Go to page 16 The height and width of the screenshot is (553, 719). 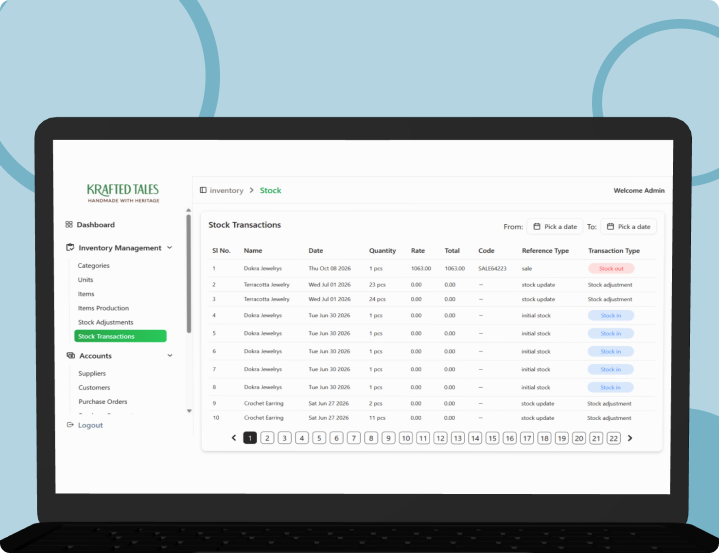coord(509,438)
